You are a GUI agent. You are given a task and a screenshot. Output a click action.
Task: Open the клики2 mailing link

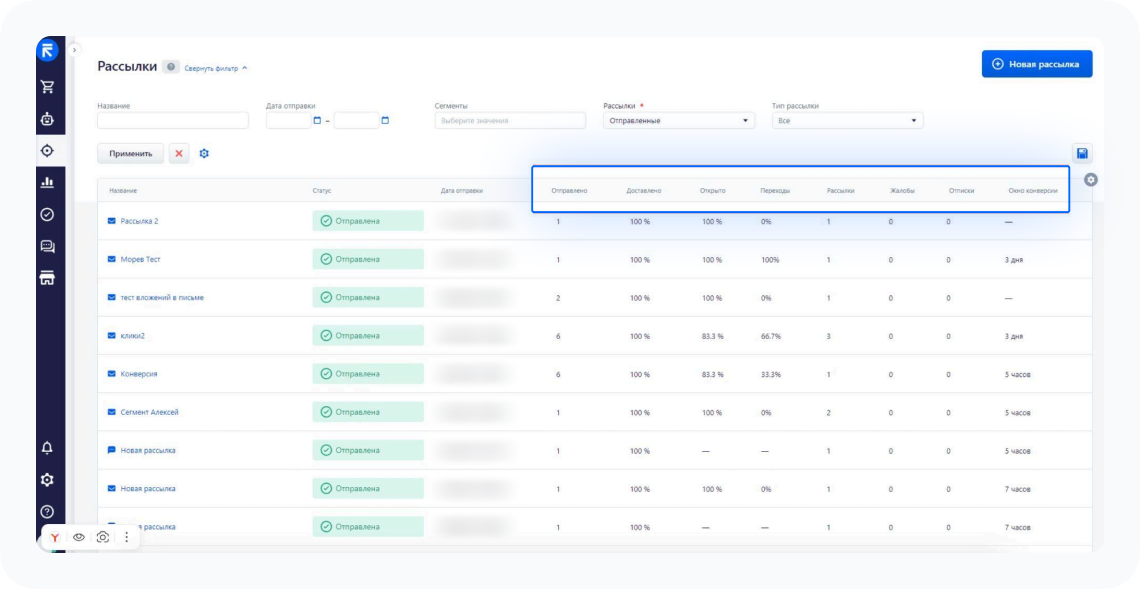pyautogui.click(x=132, y=336)
